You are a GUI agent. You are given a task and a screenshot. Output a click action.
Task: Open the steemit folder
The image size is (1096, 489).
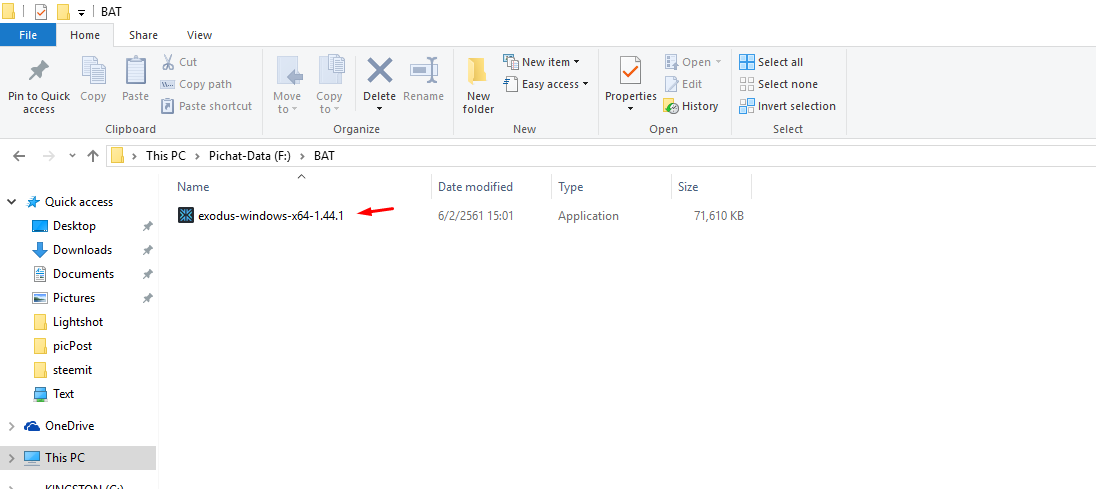tap(72, 370)
